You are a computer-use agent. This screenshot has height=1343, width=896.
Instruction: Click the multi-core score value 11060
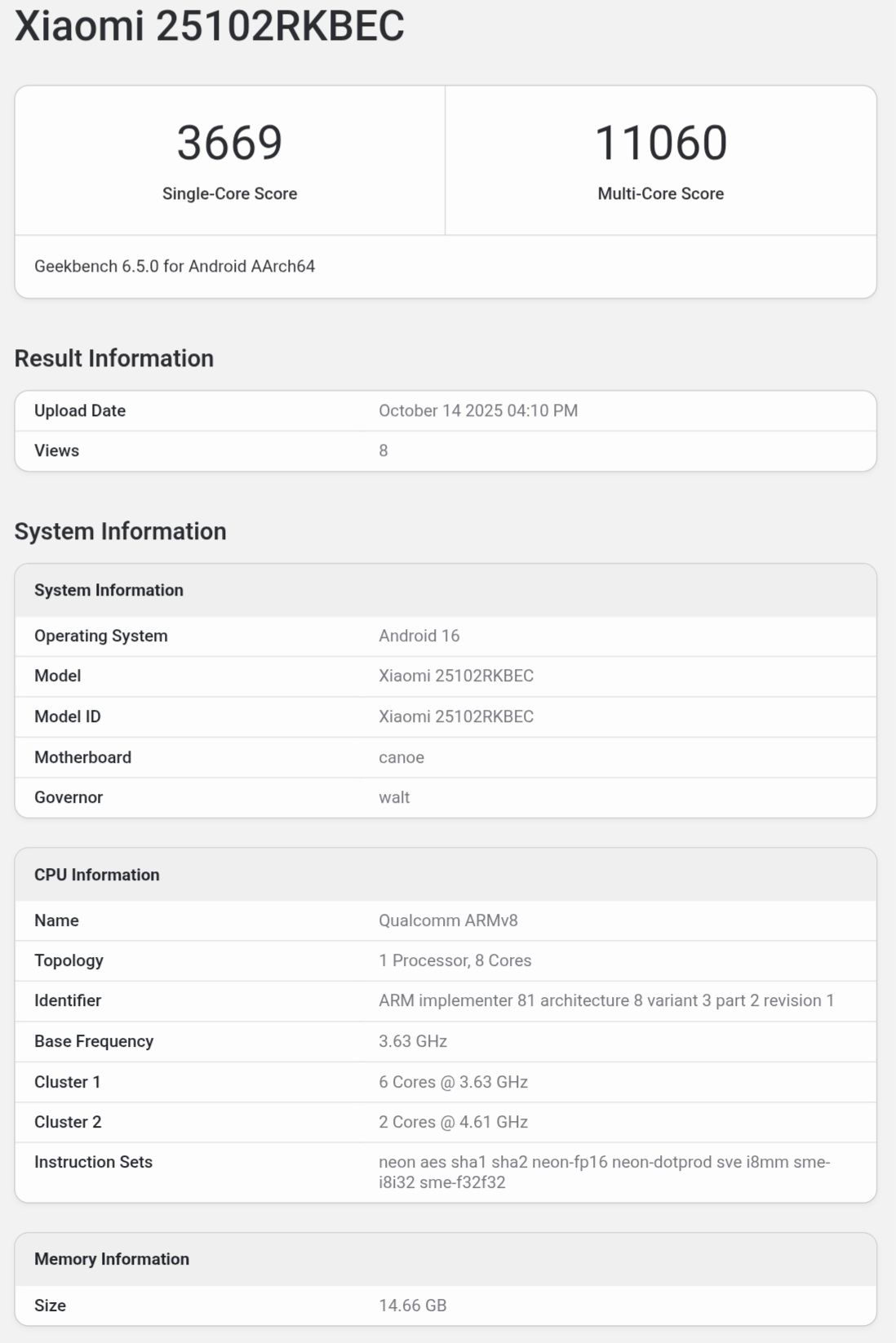pos(660,143)
